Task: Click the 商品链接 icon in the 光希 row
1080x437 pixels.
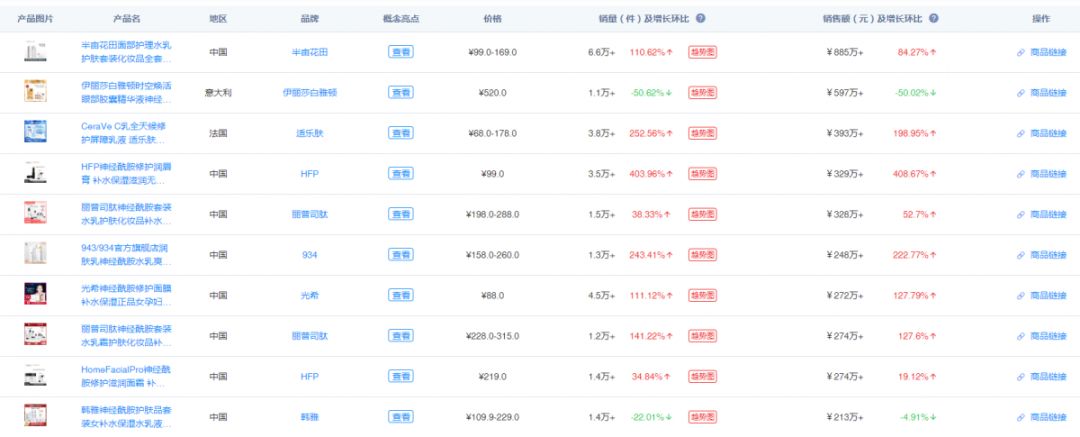Action: 1021,296
